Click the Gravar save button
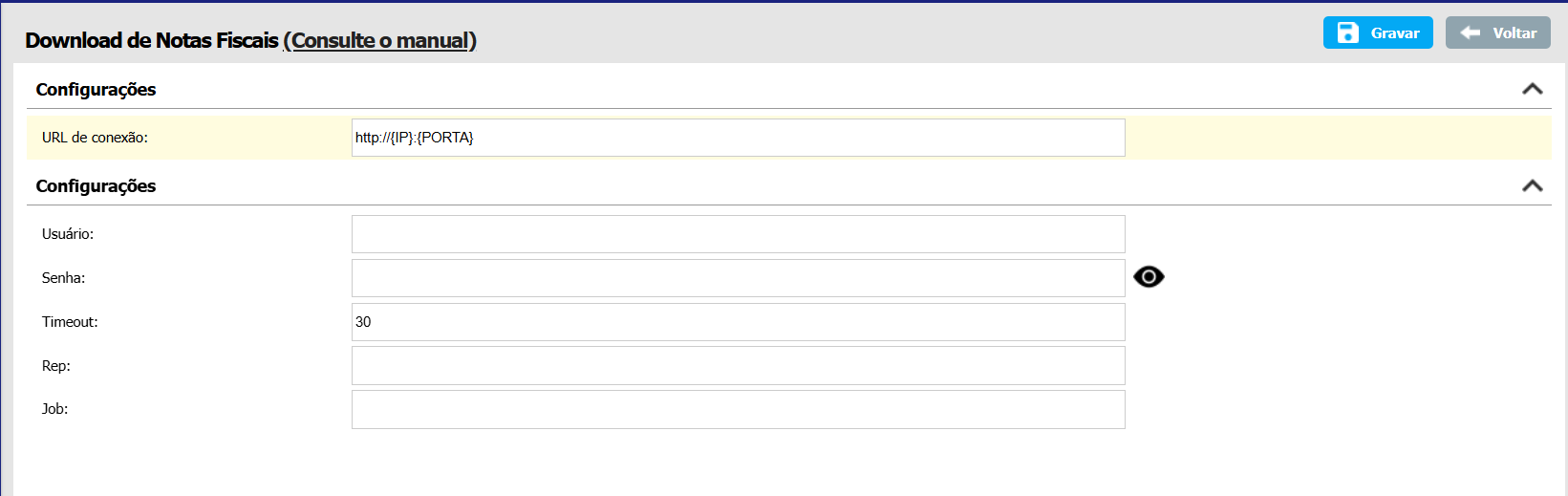 1377,32
